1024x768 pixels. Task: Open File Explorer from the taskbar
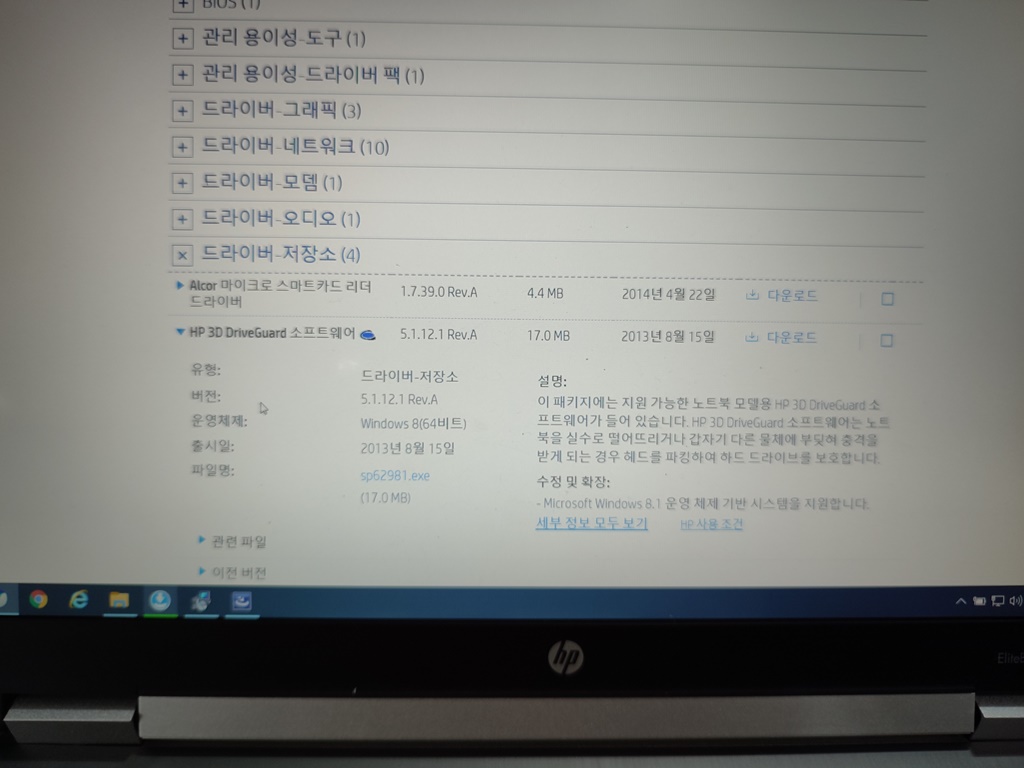tap(119, 600)
